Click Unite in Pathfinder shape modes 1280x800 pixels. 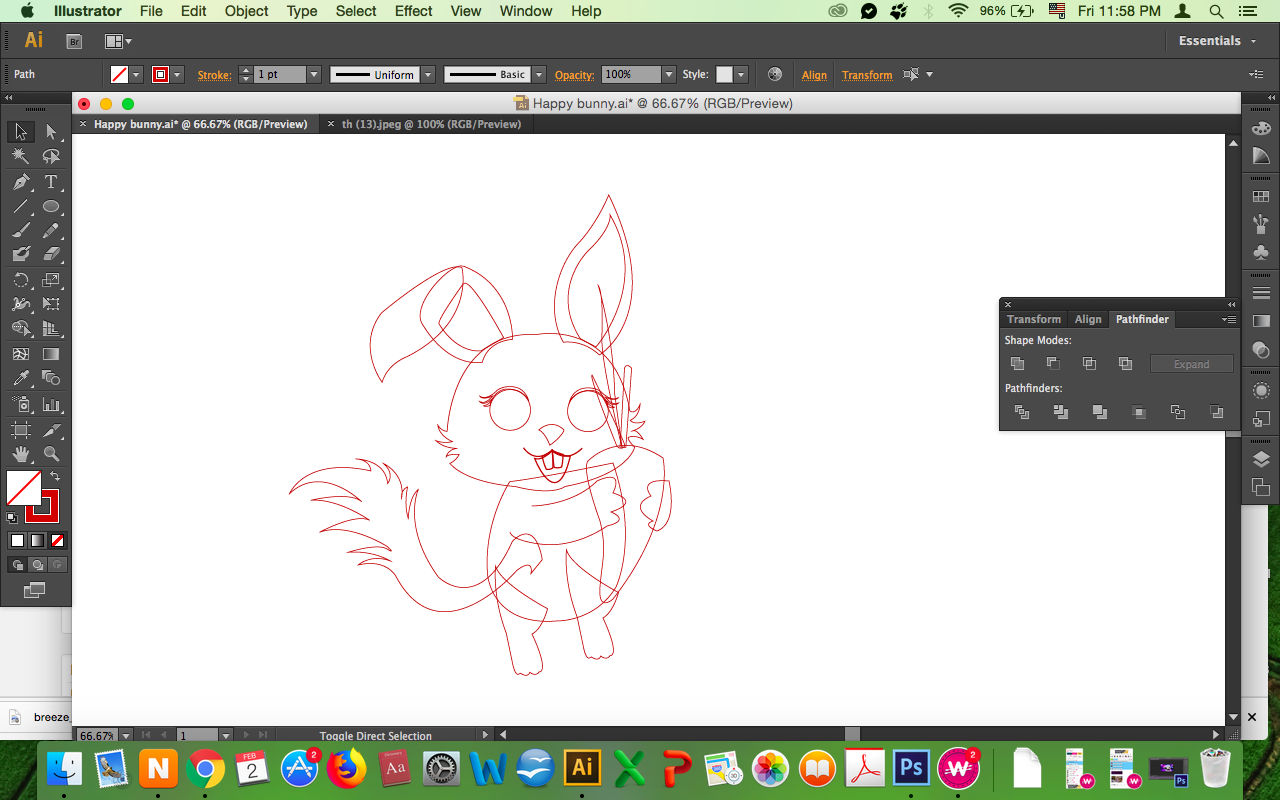(x=1018, y=364)
